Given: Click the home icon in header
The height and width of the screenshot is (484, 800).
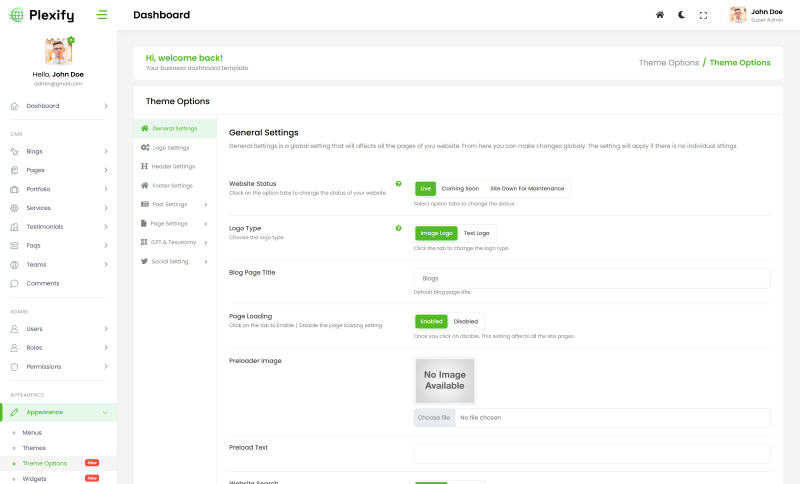Looking at the screenshot, I should pos(659,15).
